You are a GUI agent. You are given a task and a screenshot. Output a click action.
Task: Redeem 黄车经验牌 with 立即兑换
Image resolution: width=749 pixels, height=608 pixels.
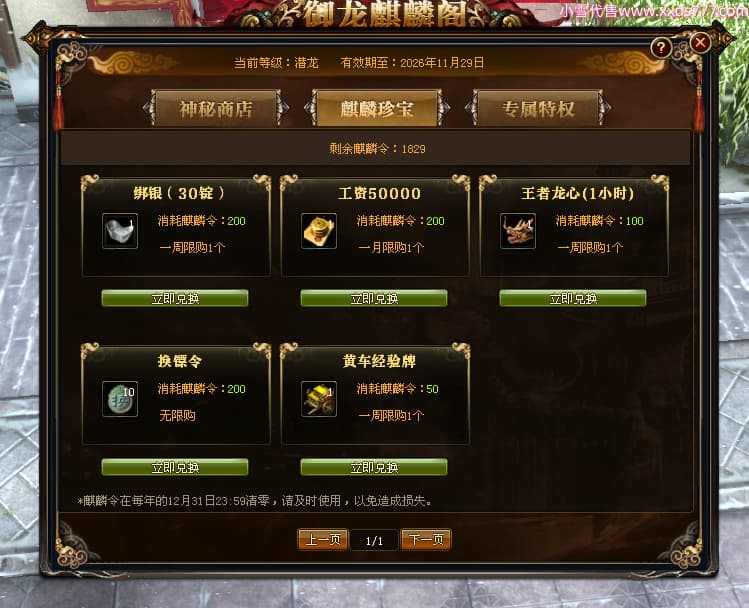(374, 467)
